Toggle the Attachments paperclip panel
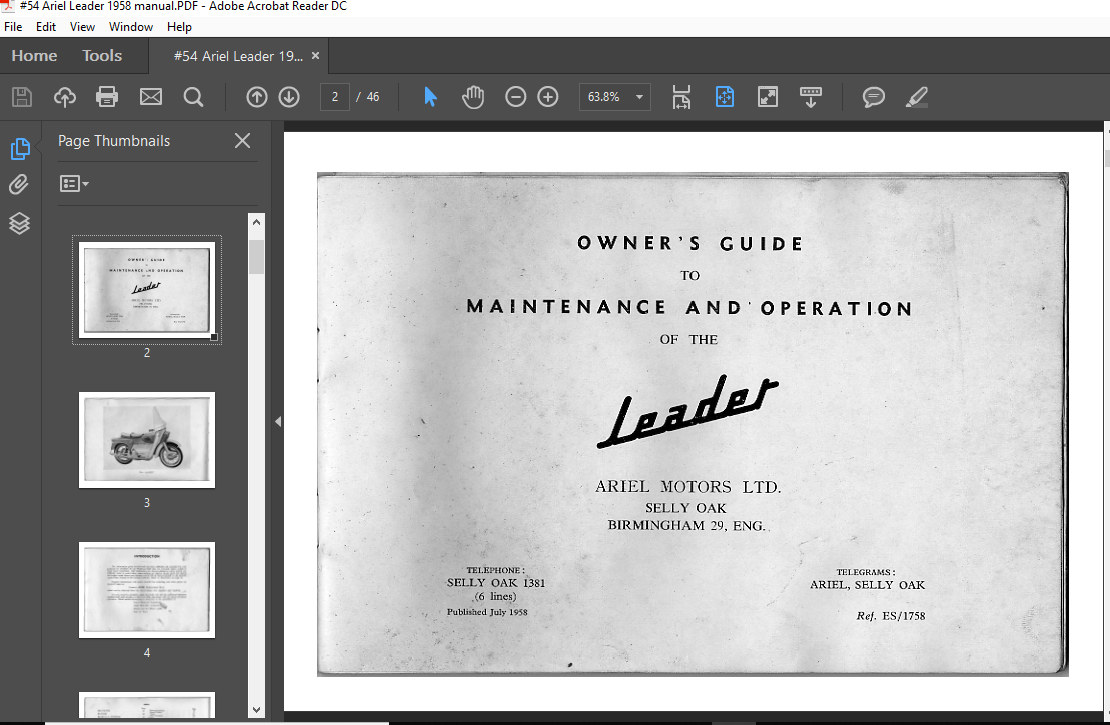This screenshot has height=725, width=1110. point(20,185)
